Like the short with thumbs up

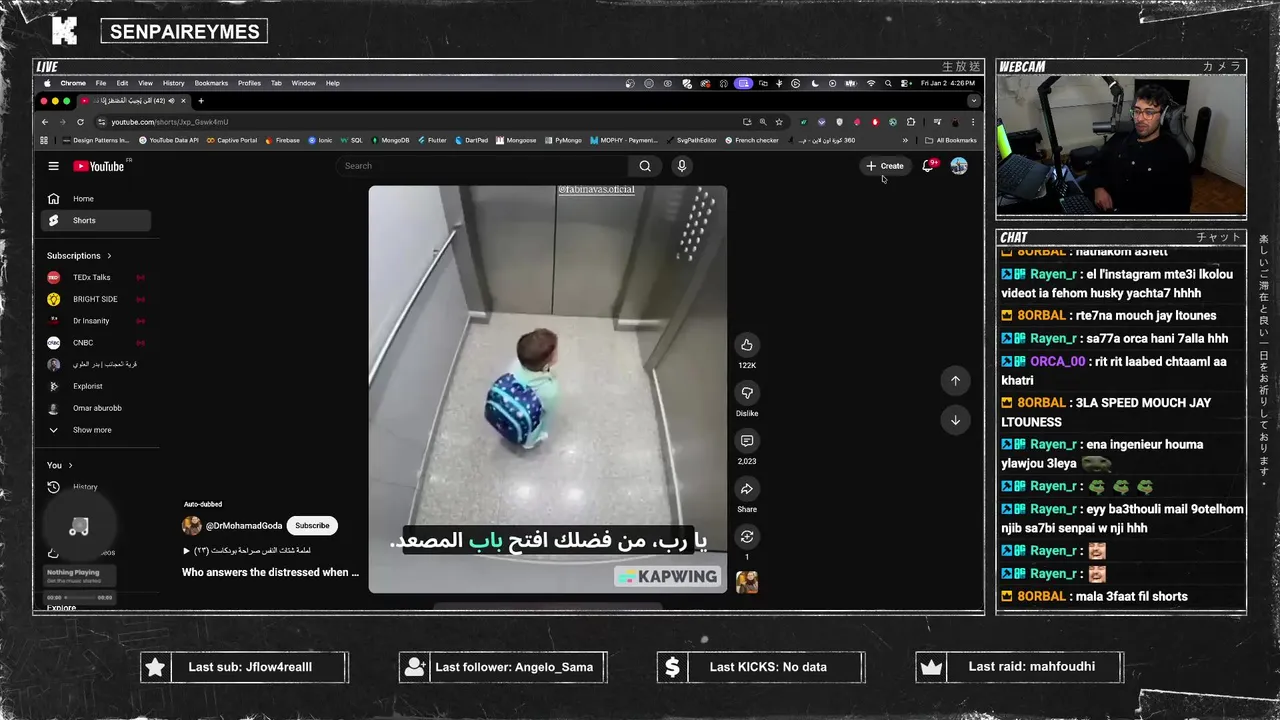tap(747, 345)
